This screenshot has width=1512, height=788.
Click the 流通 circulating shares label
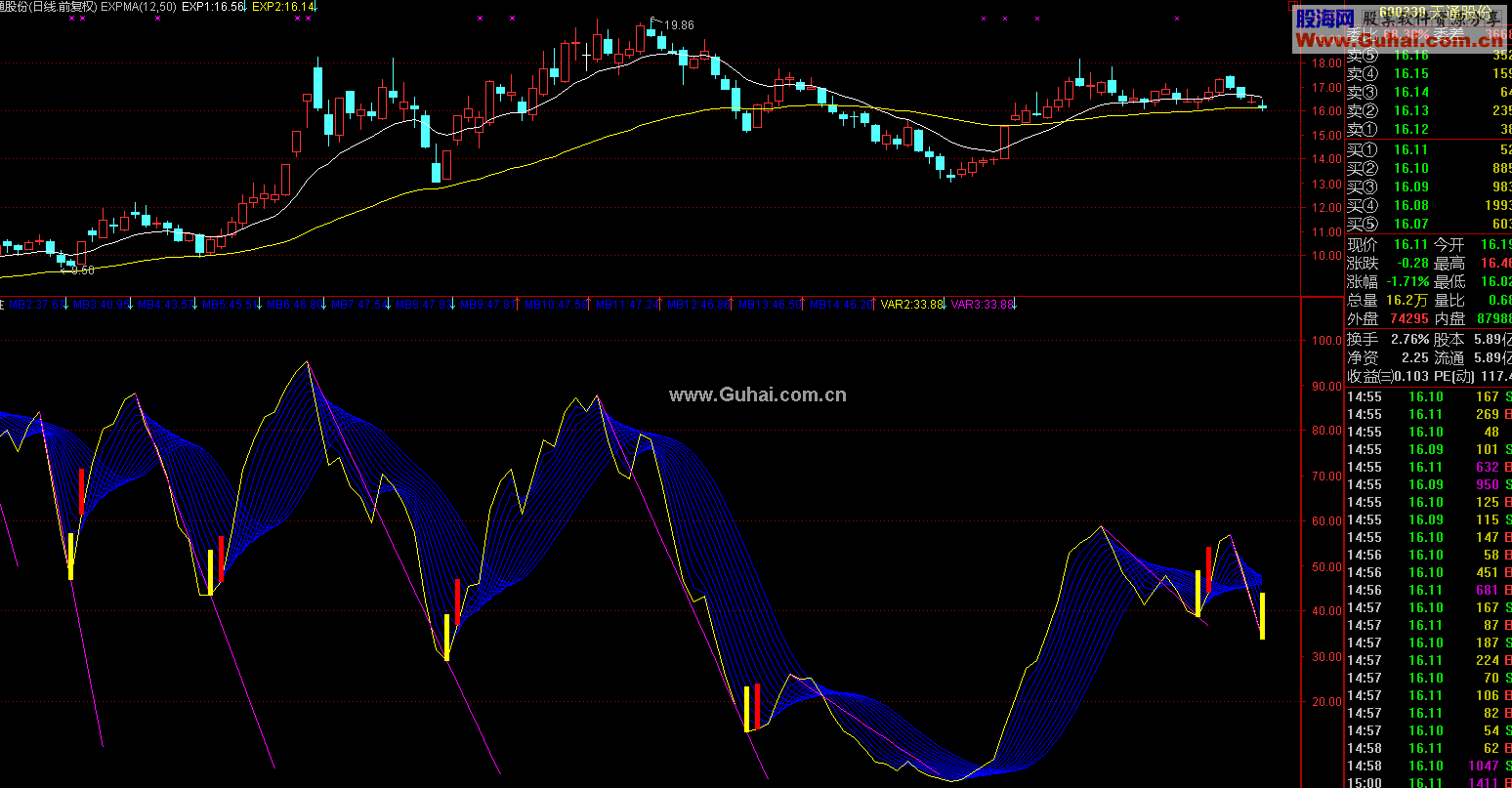tap(1449, 358)
